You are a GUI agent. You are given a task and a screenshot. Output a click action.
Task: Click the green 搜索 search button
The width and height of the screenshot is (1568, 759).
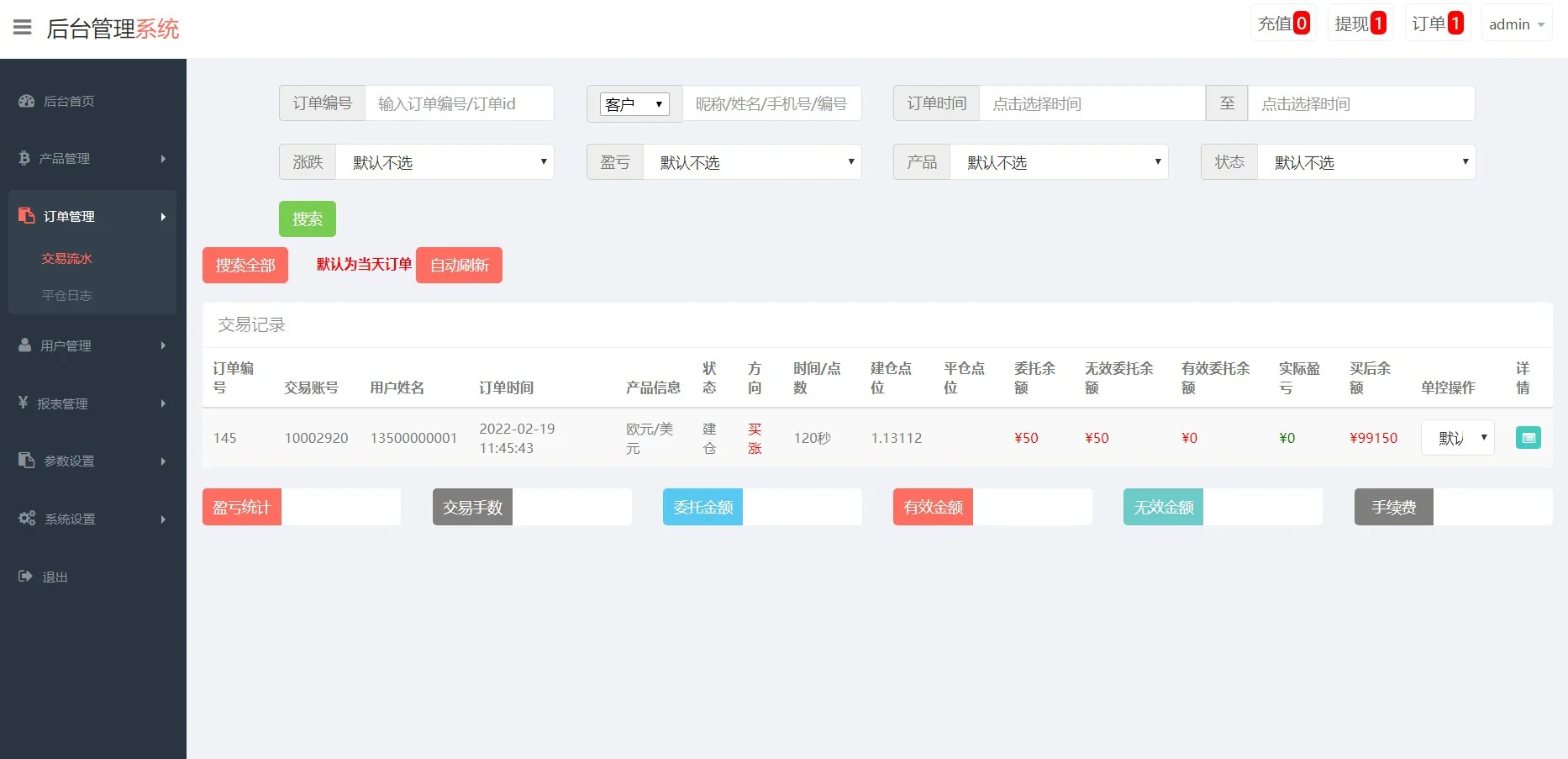307,219
